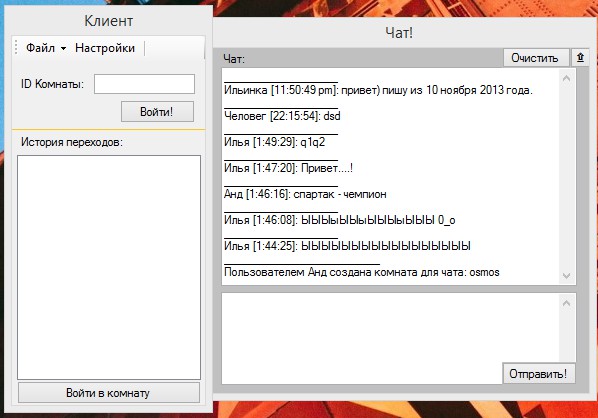The image size is (598, 418).
Task: Select the message Человег [22:15:54]: dsd
Action: [282, 116]
